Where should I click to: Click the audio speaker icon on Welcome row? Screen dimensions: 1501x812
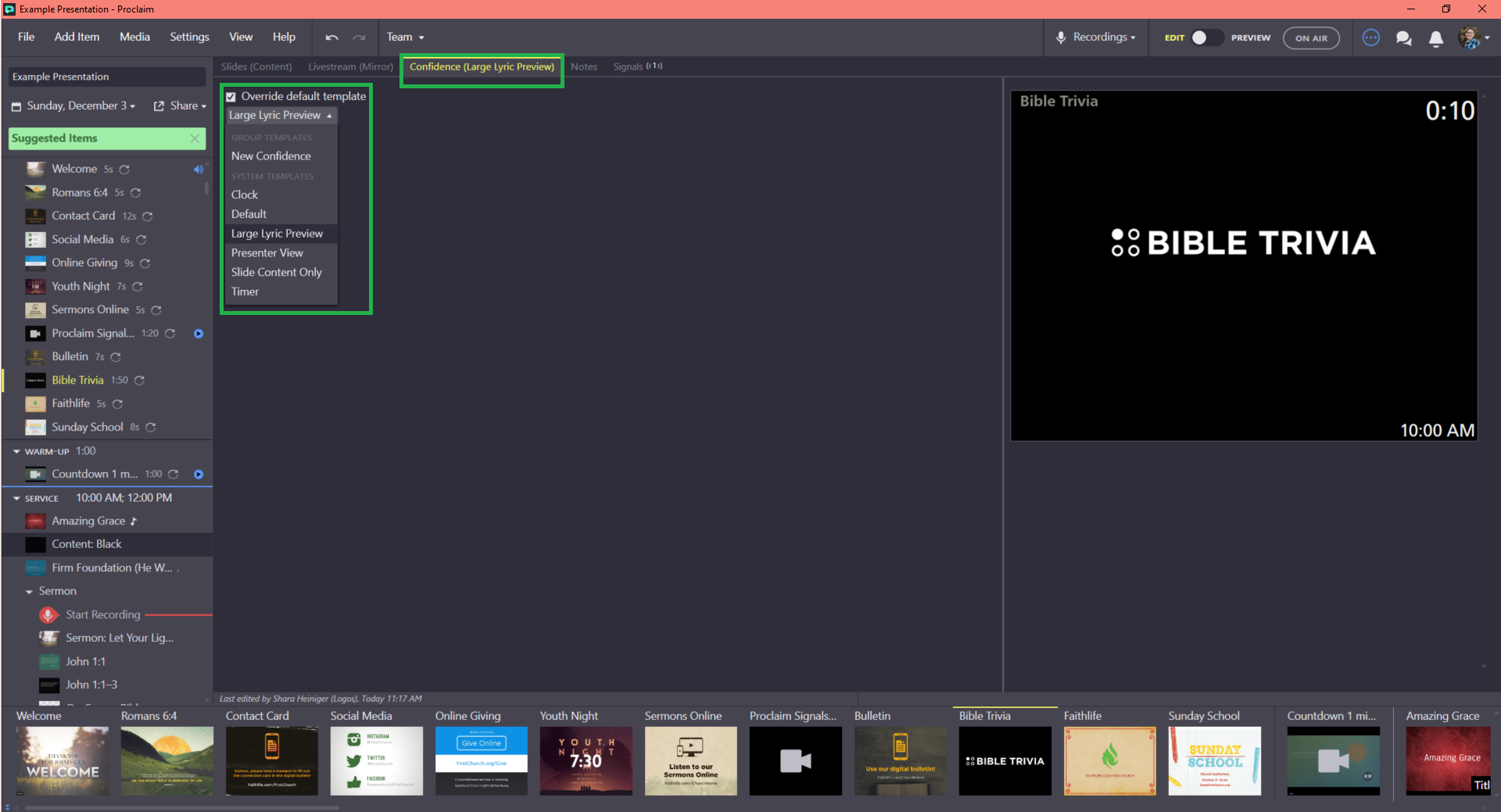pos(199,169)
